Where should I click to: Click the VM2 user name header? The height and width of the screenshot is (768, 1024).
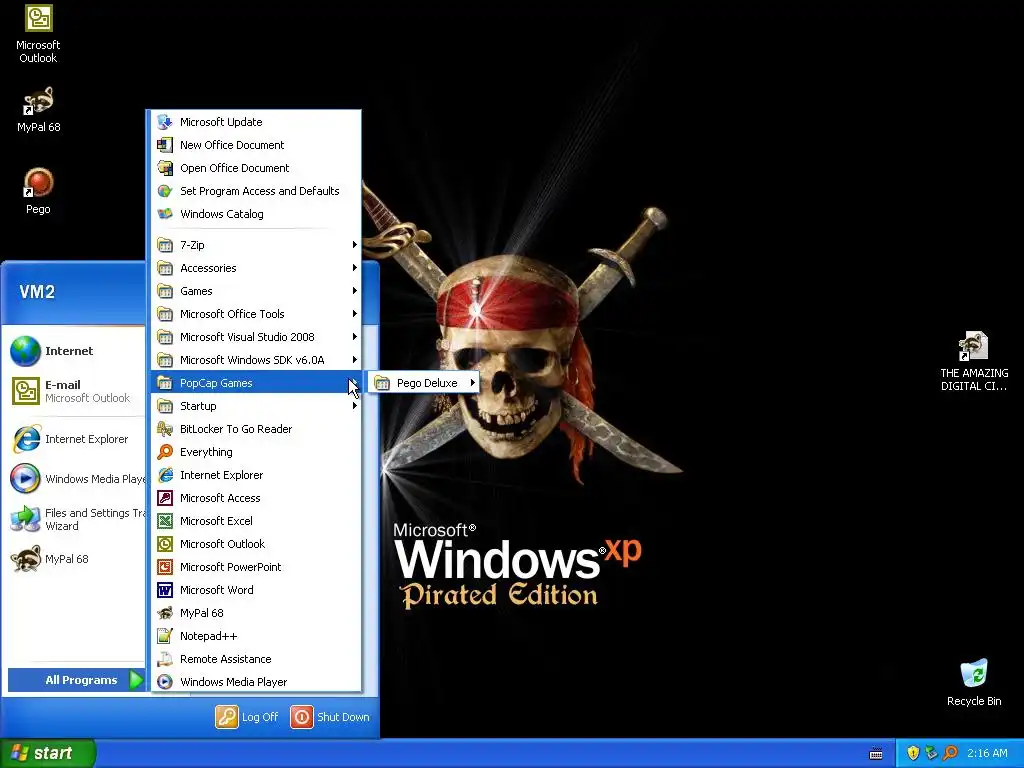pos(37,291)
